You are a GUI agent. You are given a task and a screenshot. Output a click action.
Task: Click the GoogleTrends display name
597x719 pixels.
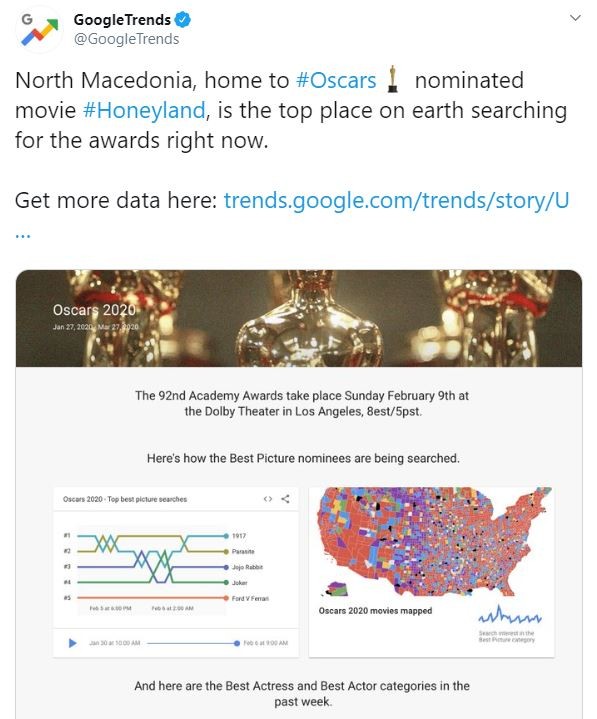pyautogui.click(x=122, y=20)
